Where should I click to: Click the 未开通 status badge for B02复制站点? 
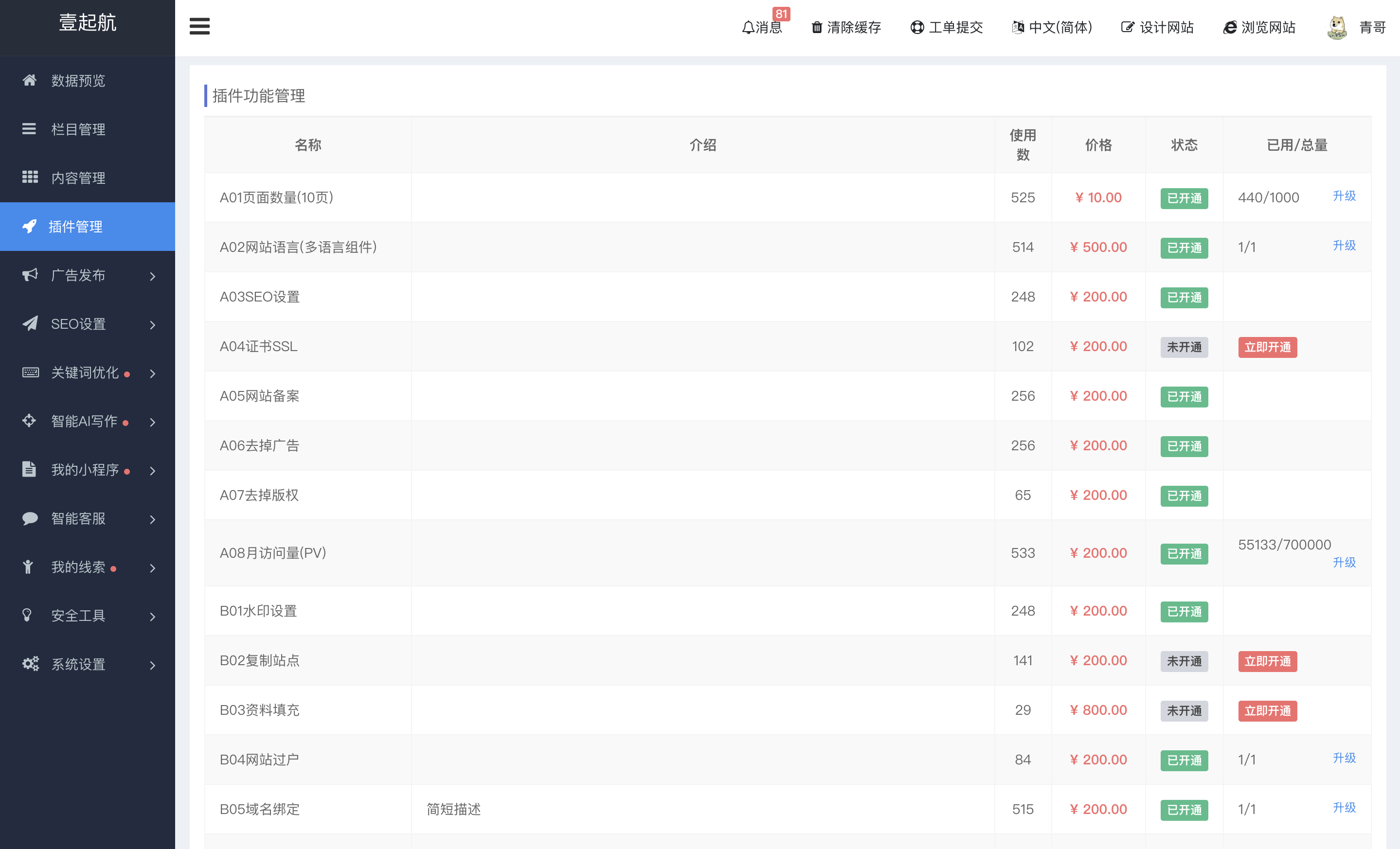(1184, 661)
